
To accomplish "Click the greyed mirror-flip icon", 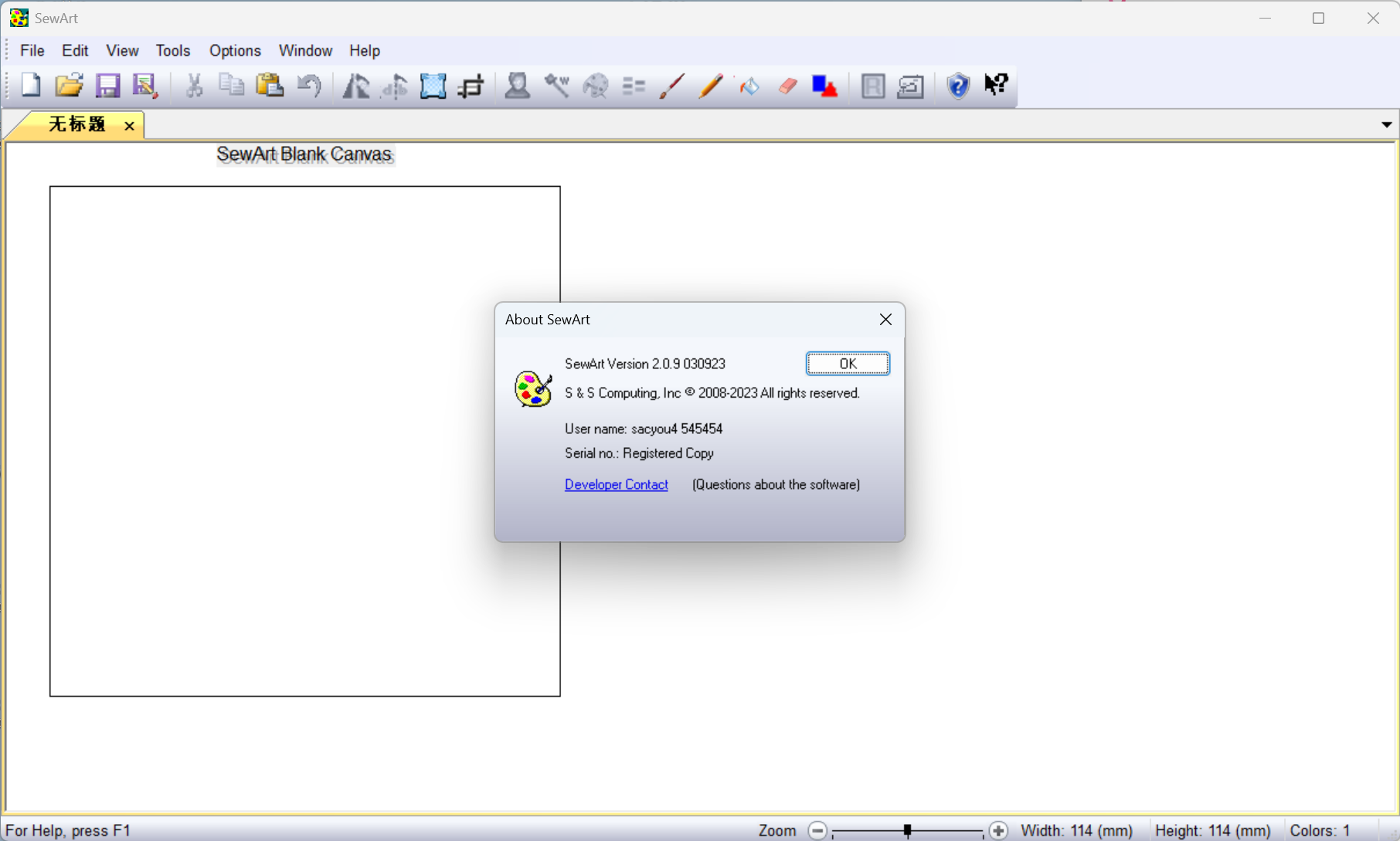I will click(x=395, y=86).
